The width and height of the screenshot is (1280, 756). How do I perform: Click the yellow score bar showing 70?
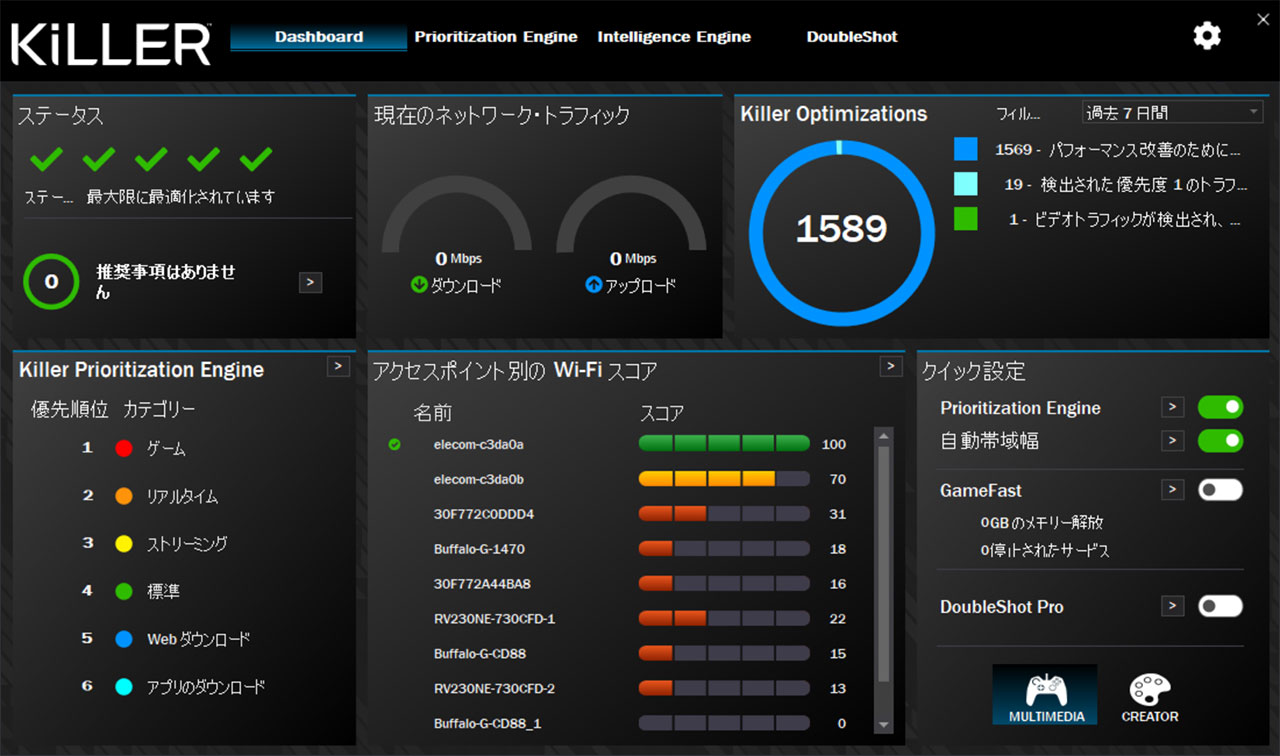click(724, 479)
